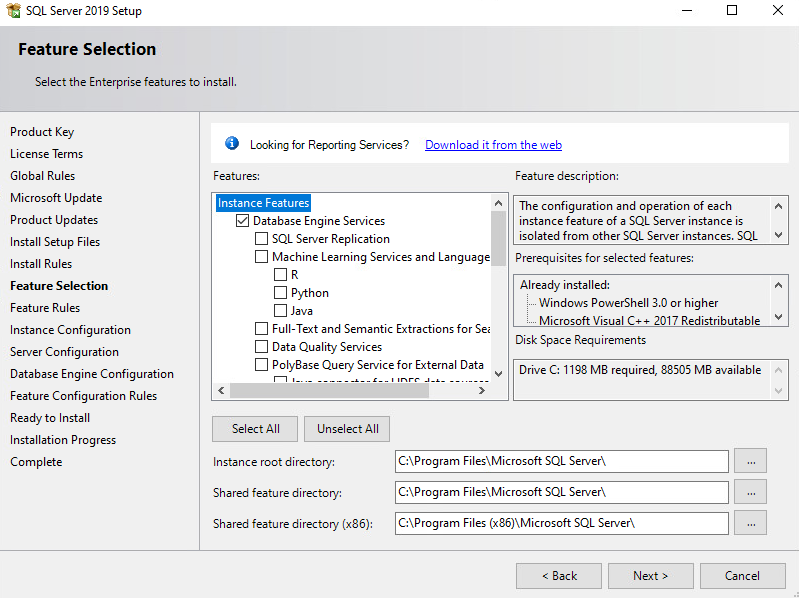This screenshot has height=598, width=799.
Task: Minimize the SQL Server Setup window
Action: (687, 10)
